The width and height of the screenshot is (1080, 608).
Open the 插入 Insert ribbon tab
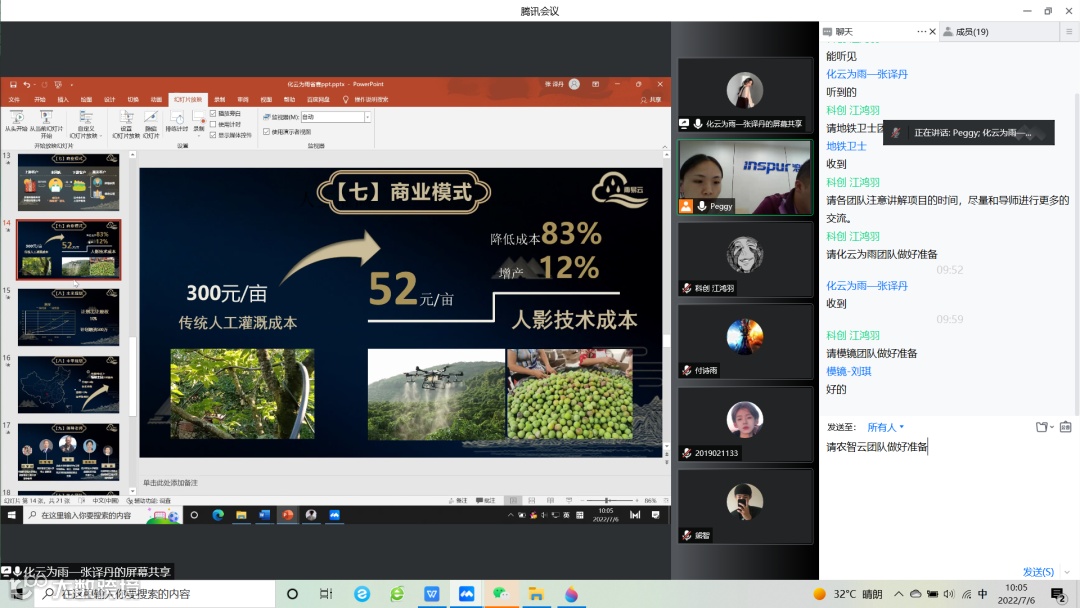tap(63, 100)
